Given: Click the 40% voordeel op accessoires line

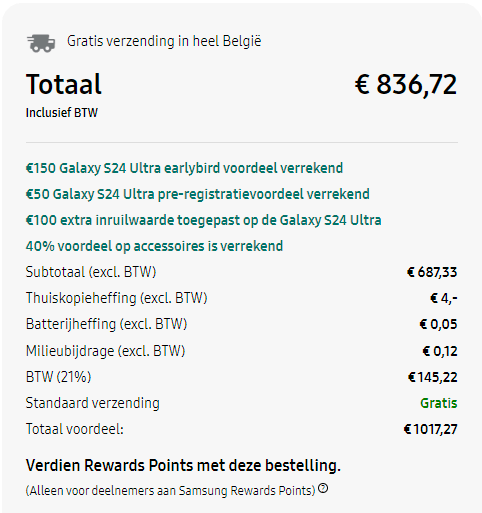Looking at the screenshot, I should pos(154,246).
